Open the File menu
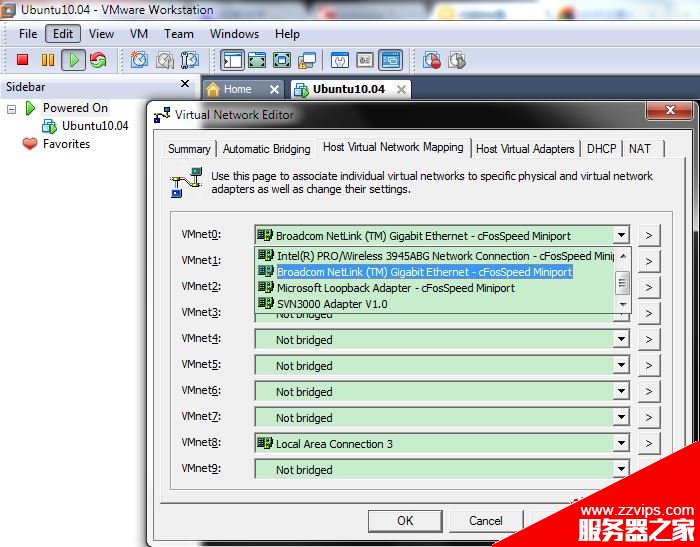The height and width of the screenshot is (547, 700). tap(28, 34)
